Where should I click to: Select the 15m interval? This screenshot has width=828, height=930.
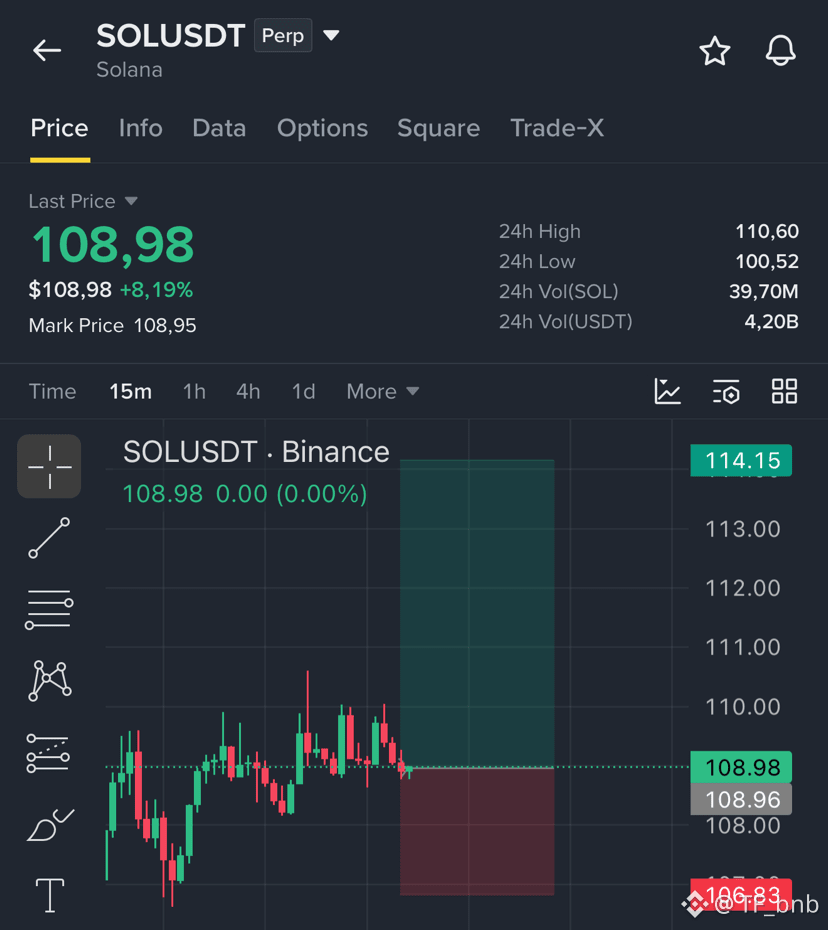(130, 391)
